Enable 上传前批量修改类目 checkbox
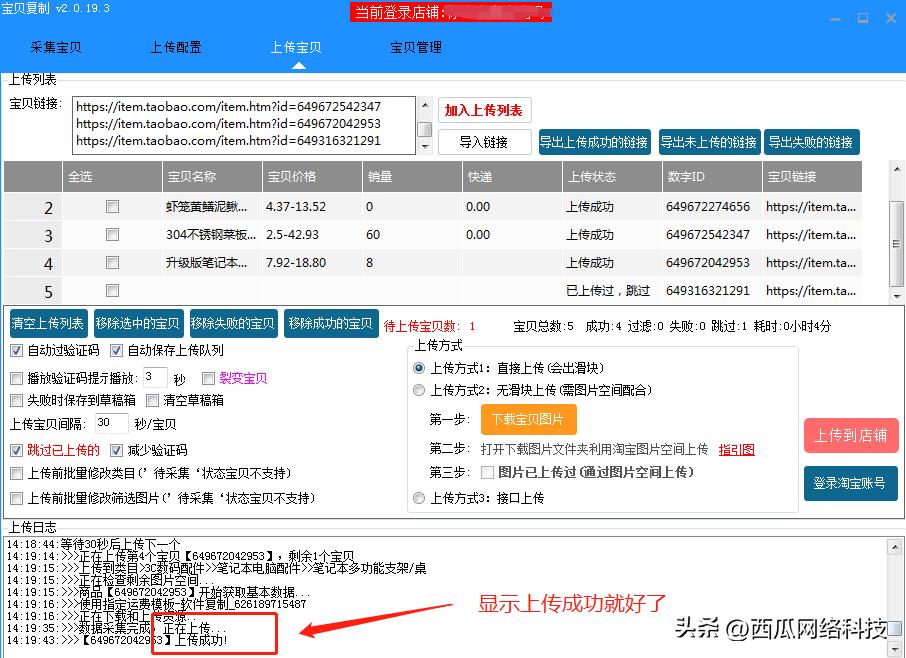The height and width of the screenshot is (658, 906). click(16, 474)
